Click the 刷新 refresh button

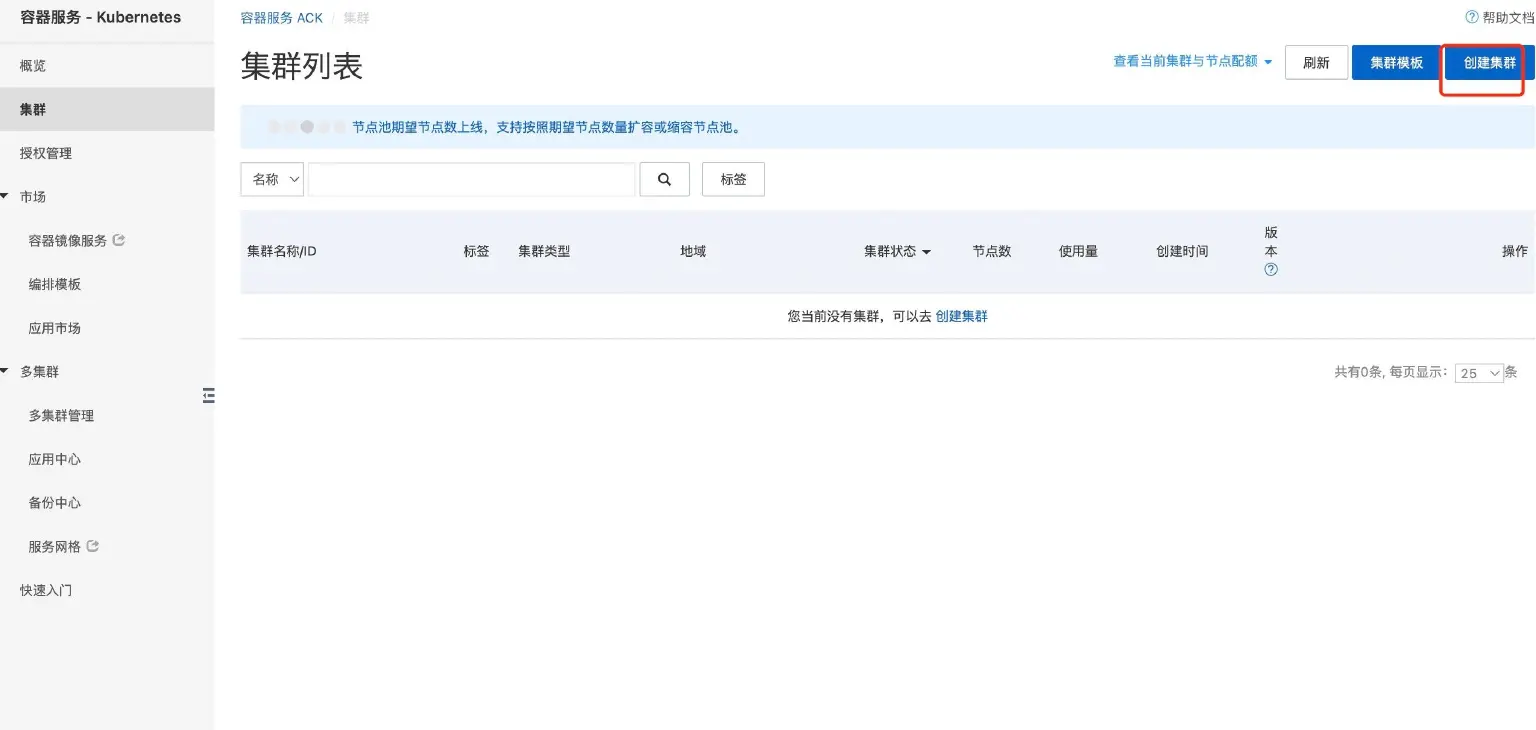(x=1316, y=61)
